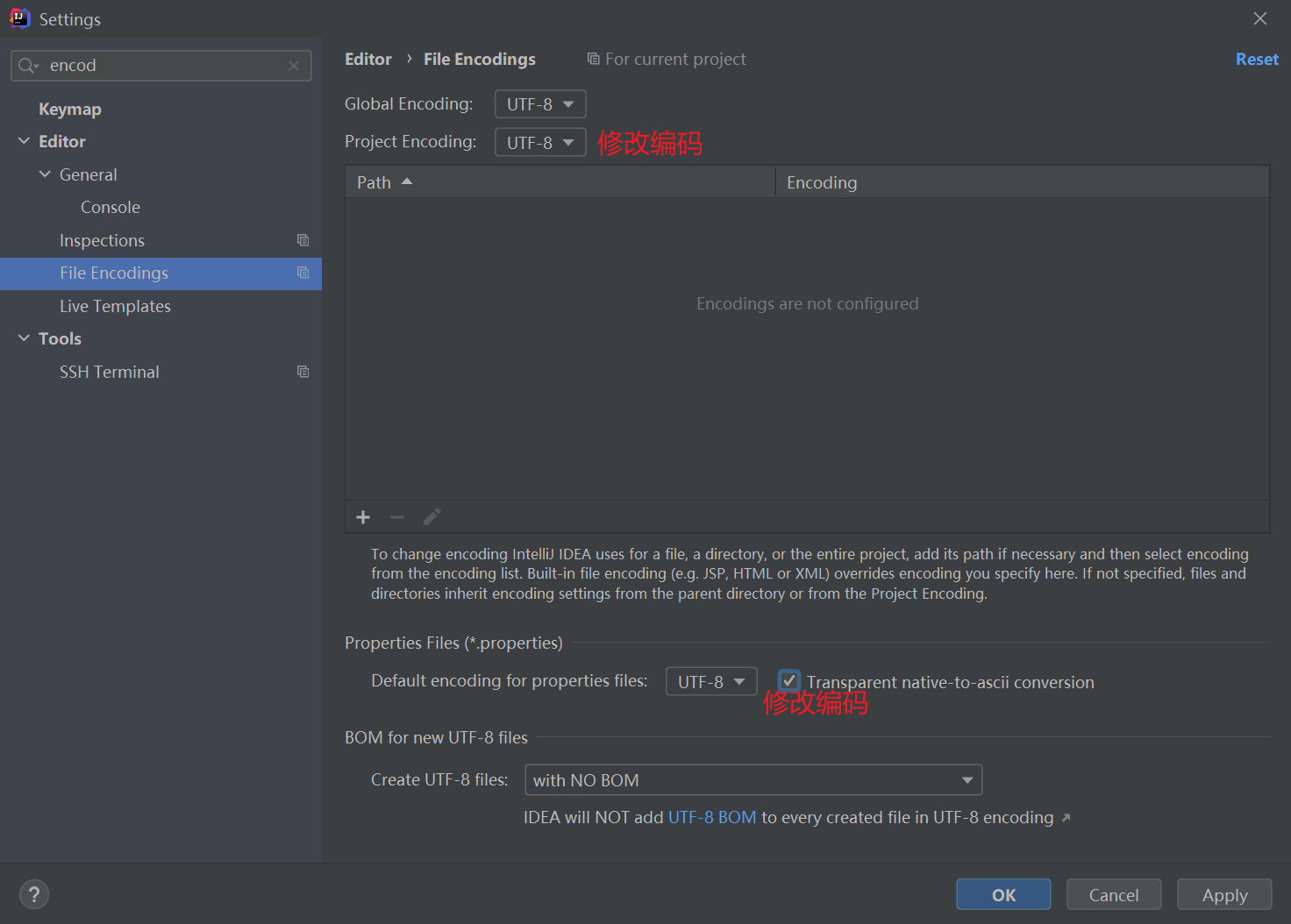Click the Cancel button
This screenshot has height=924, width=1291.
coord(1114,894)
